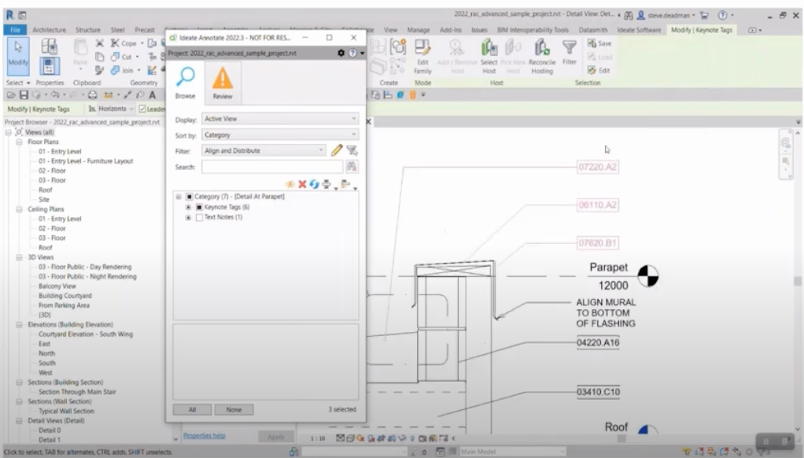Viewport: 804px width, 458px height.
Task: Open the settings gear in Ideate Annotate
Action: point(341,53)
